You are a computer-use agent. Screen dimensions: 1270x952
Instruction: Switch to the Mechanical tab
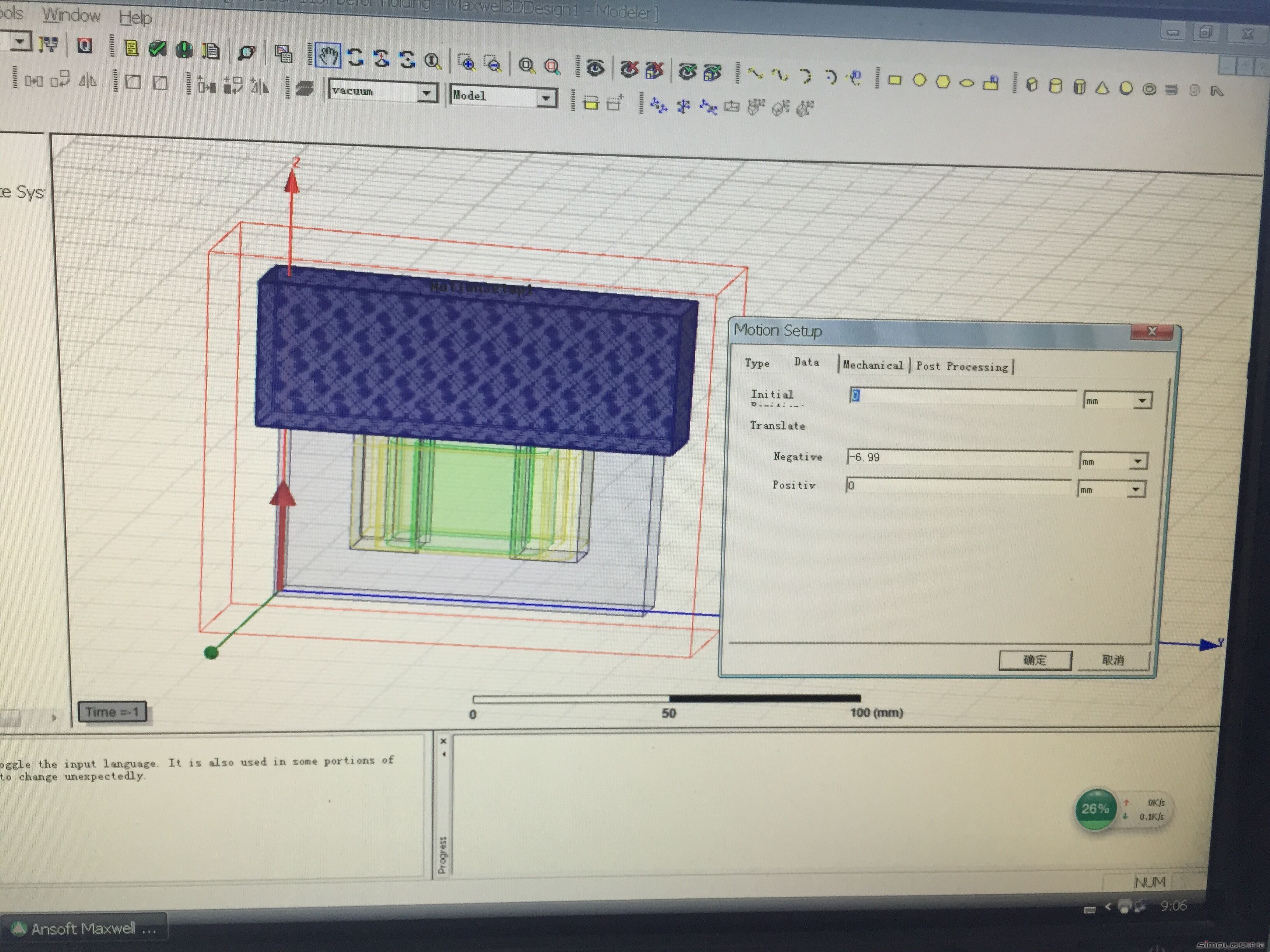pos(873,365)
